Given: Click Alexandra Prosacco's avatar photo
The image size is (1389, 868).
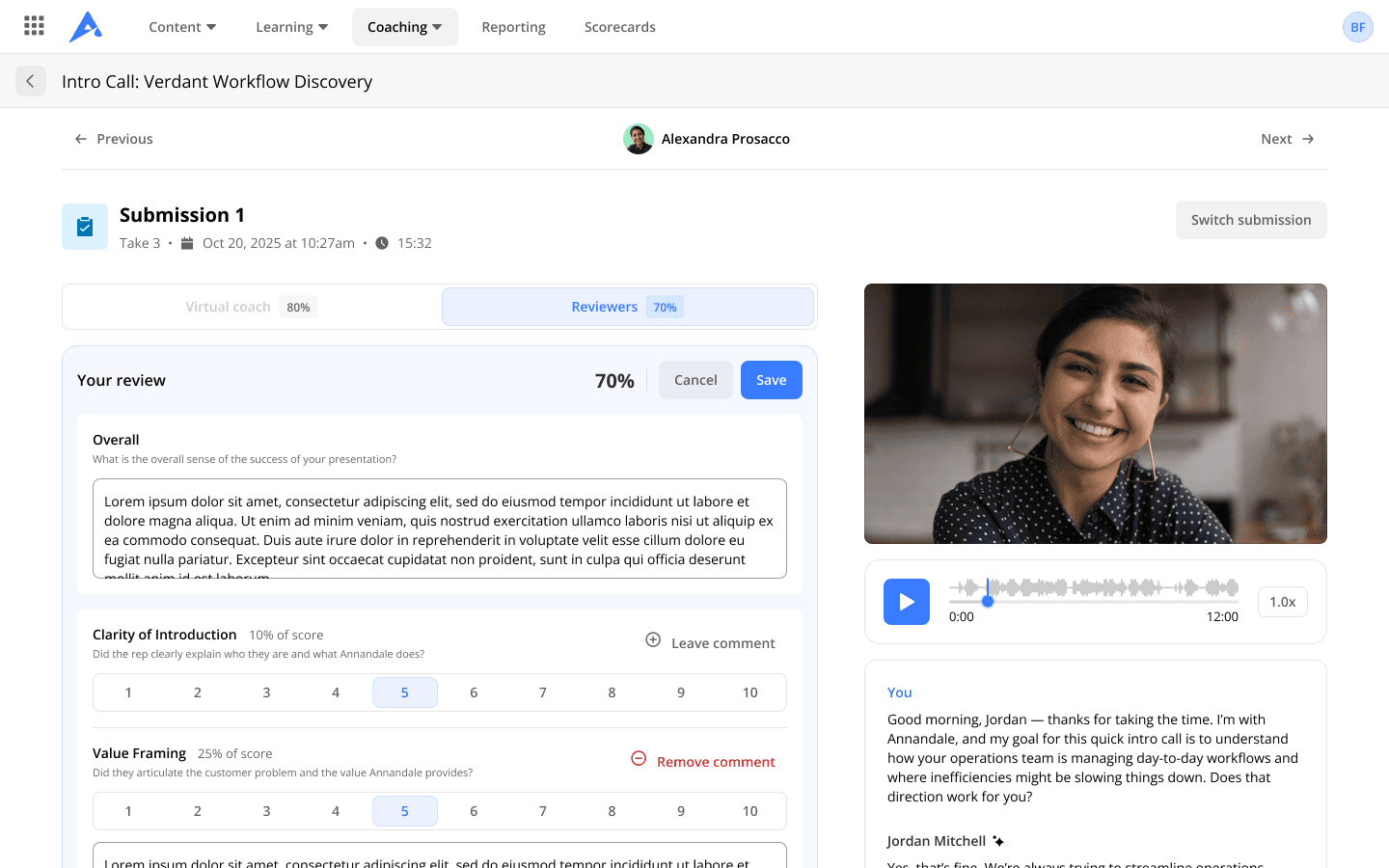Looking at the screenshot, I should 639,139.
